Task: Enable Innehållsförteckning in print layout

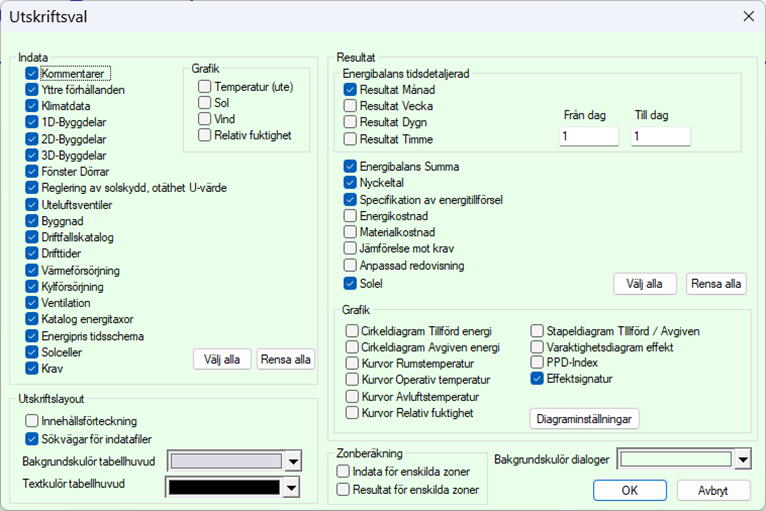Action: tap(33, 421)
